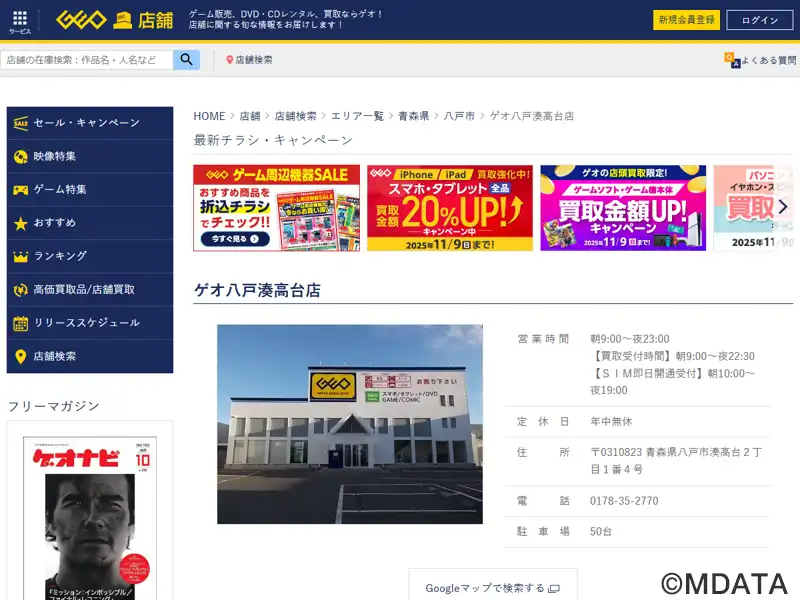Viewport: 800px width, 600px height.
Task: Open iPhone/iPad 買取20%UP banner
Action: (450, 208)
